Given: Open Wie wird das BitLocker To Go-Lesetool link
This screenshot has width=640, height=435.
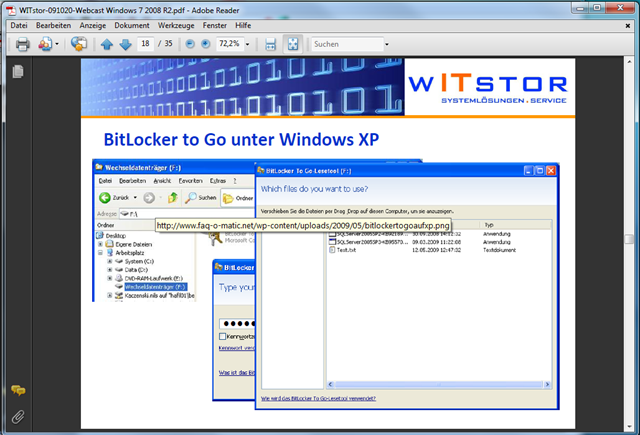Looking at the screenshot, I should point(318,398).
